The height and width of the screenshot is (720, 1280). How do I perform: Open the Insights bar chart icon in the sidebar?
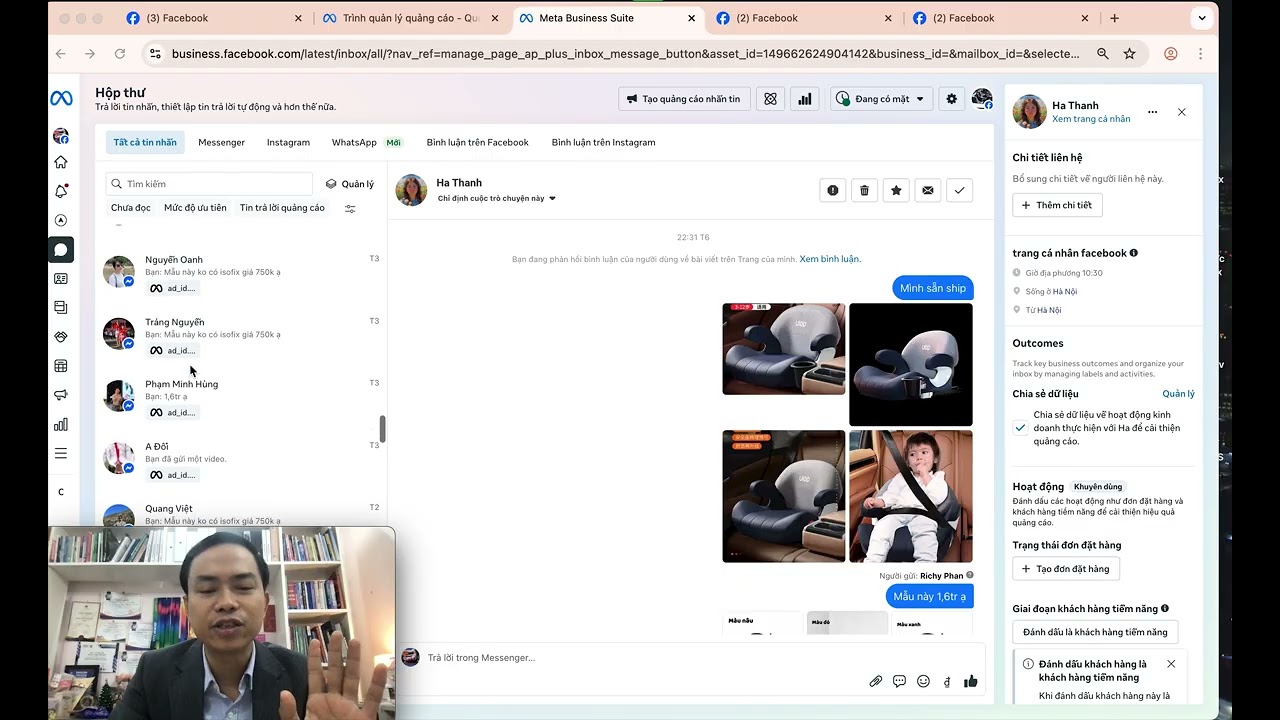pyautogui.click(x=61, y=424)
